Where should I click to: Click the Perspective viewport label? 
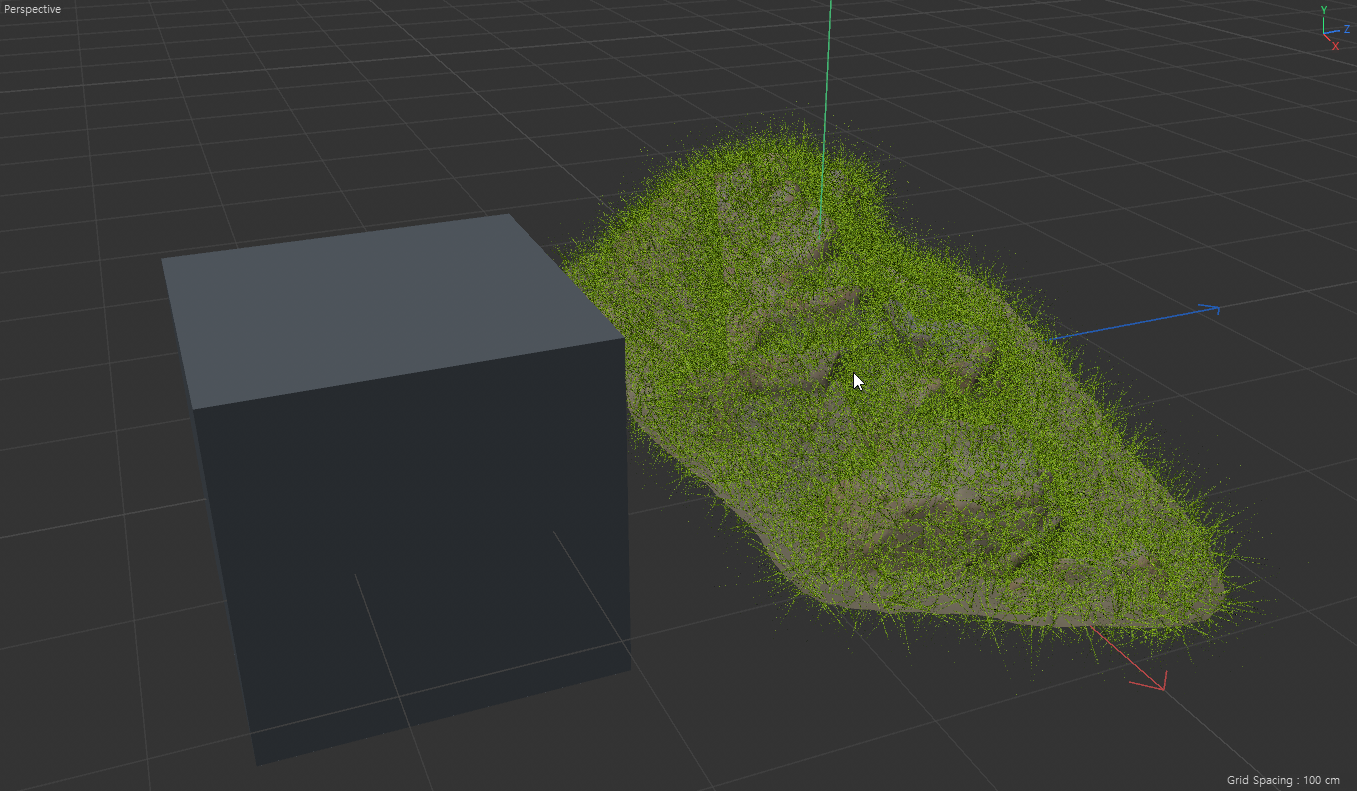pyautogui.click(x=32, y=10)
